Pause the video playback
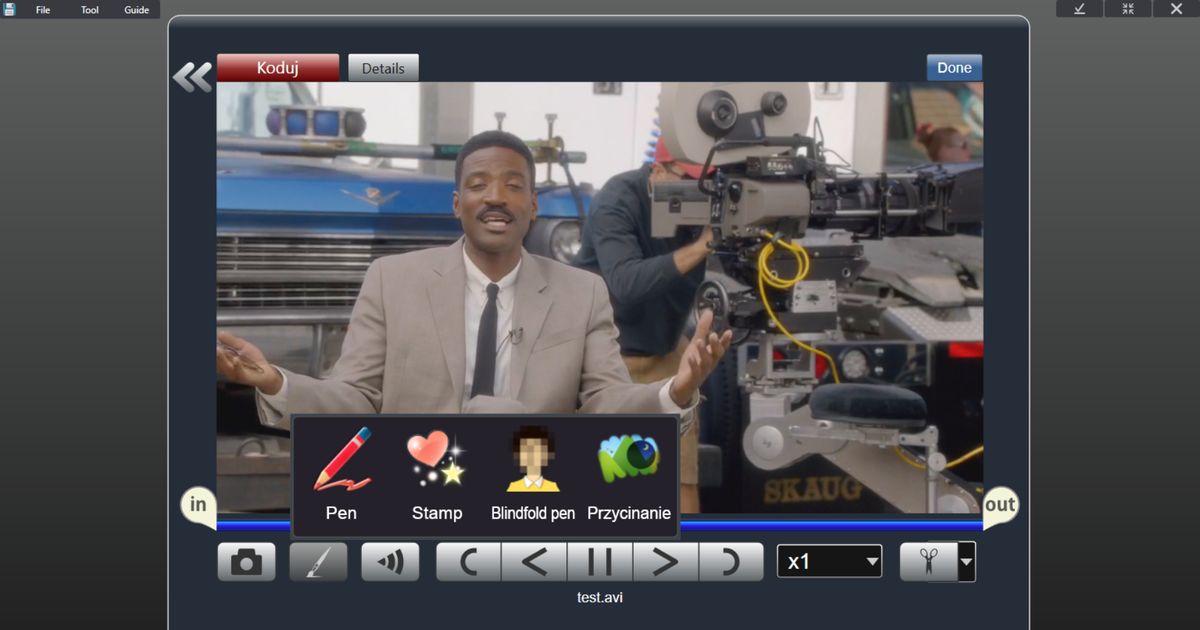 click(601, 561)
